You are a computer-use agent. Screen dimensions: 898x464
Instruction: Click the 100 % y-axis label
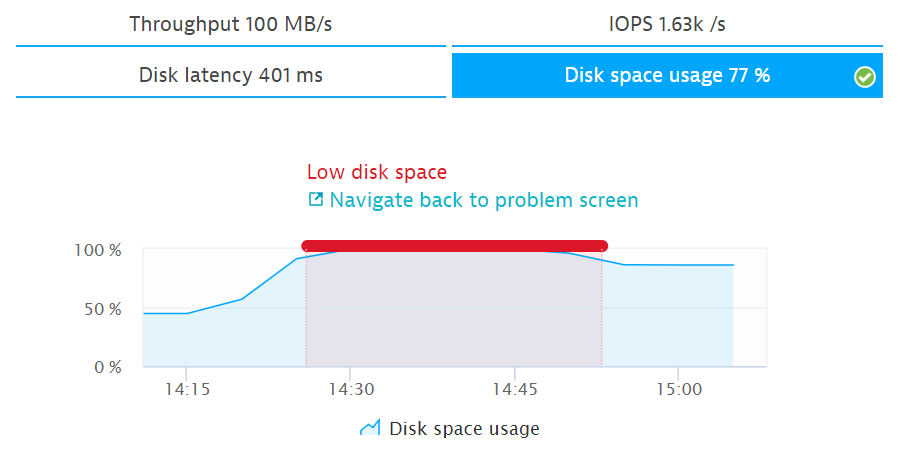coord(97,251)
